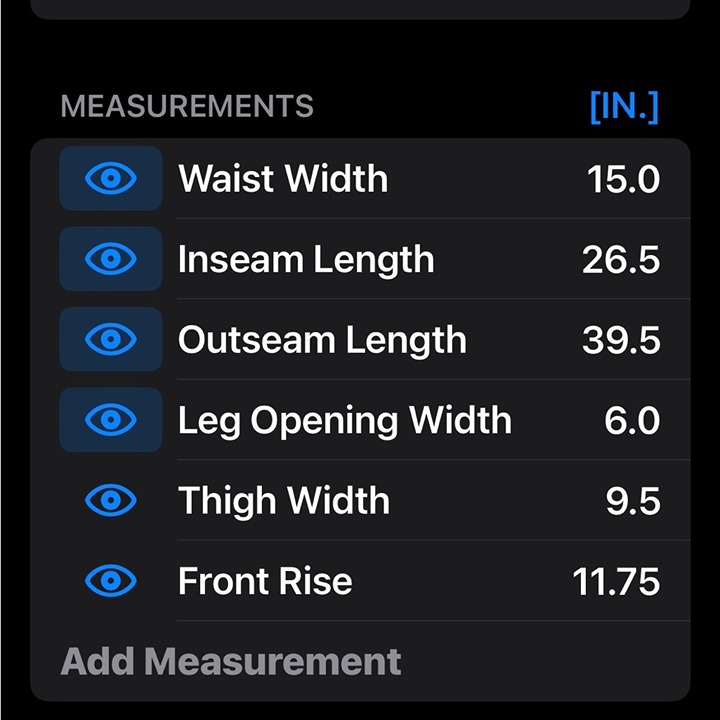The height and width of the screenshot is (720, 720).
Task: Select the Inseam Length label
Action: (x=306, y=260)
